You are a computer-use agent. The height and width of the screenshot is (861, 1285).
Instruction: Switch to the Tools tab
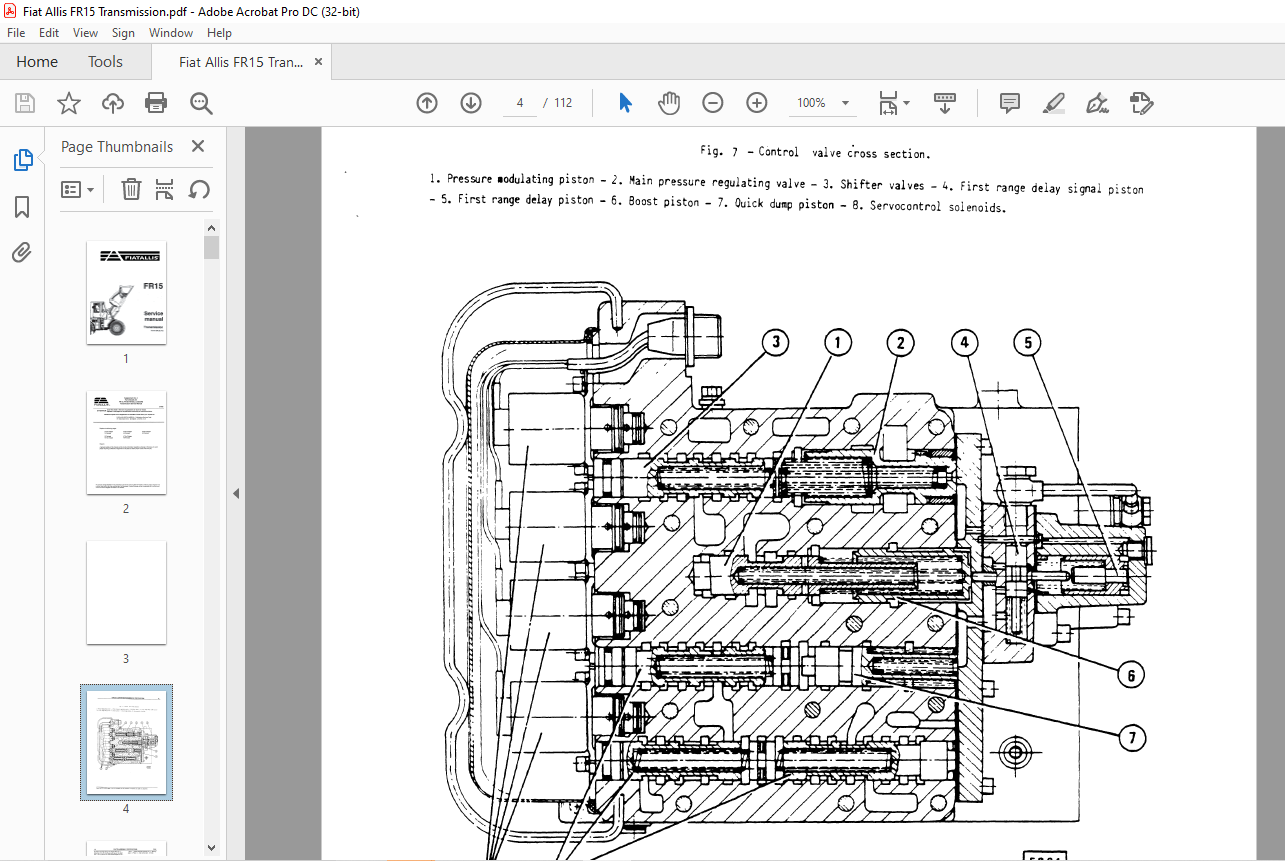click(x=105, y=62)
